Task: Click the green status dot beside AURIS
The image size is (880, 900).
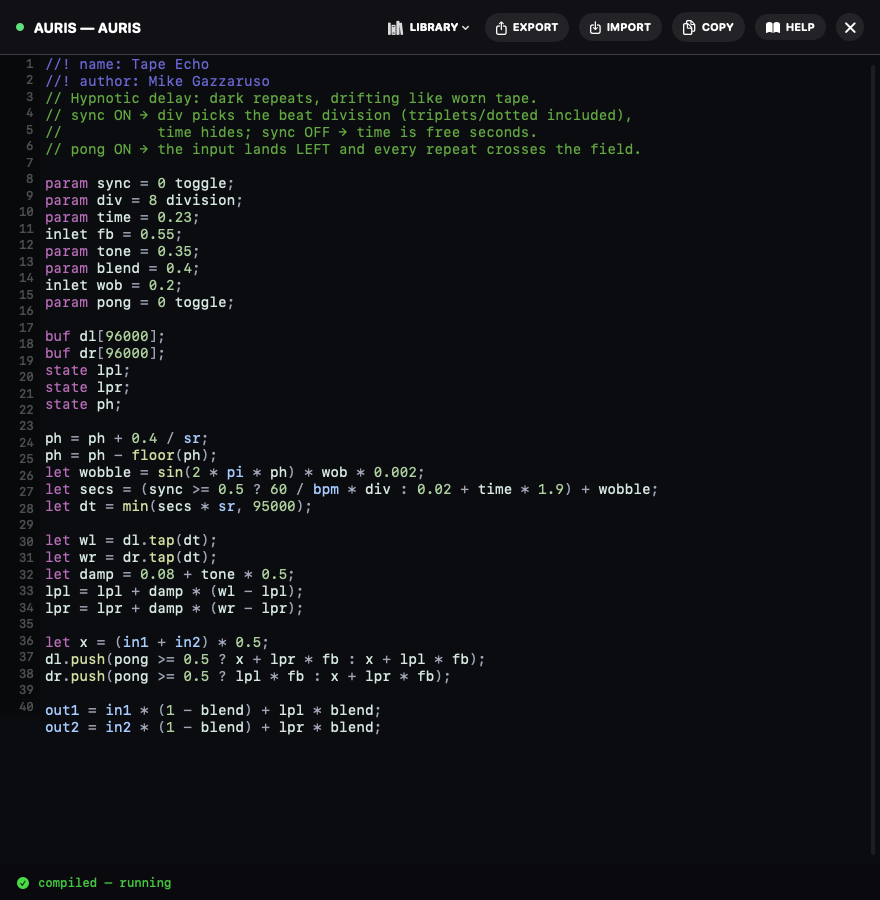Action: click(x=20, y=27)
